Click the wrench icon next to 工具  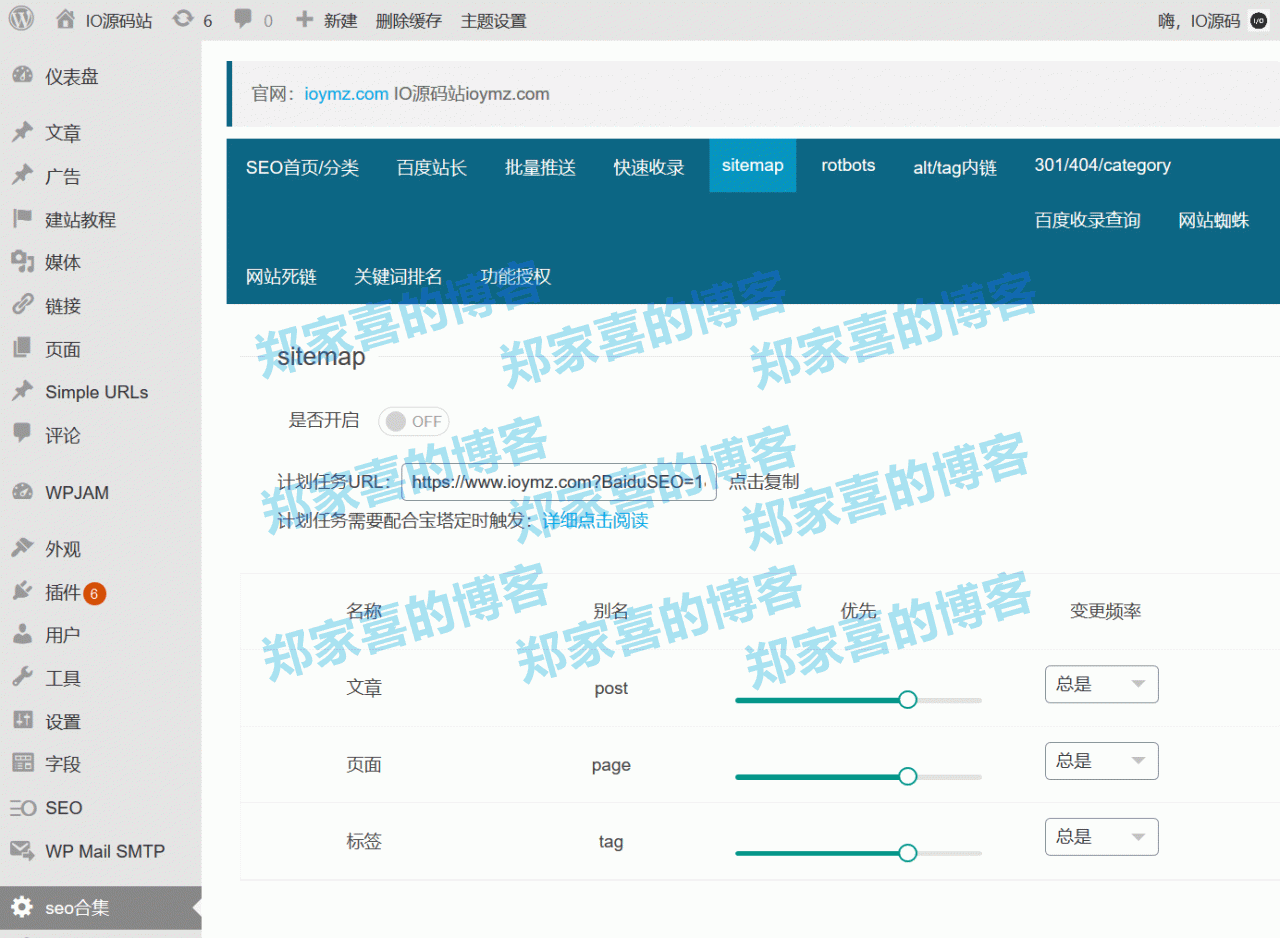22,678
